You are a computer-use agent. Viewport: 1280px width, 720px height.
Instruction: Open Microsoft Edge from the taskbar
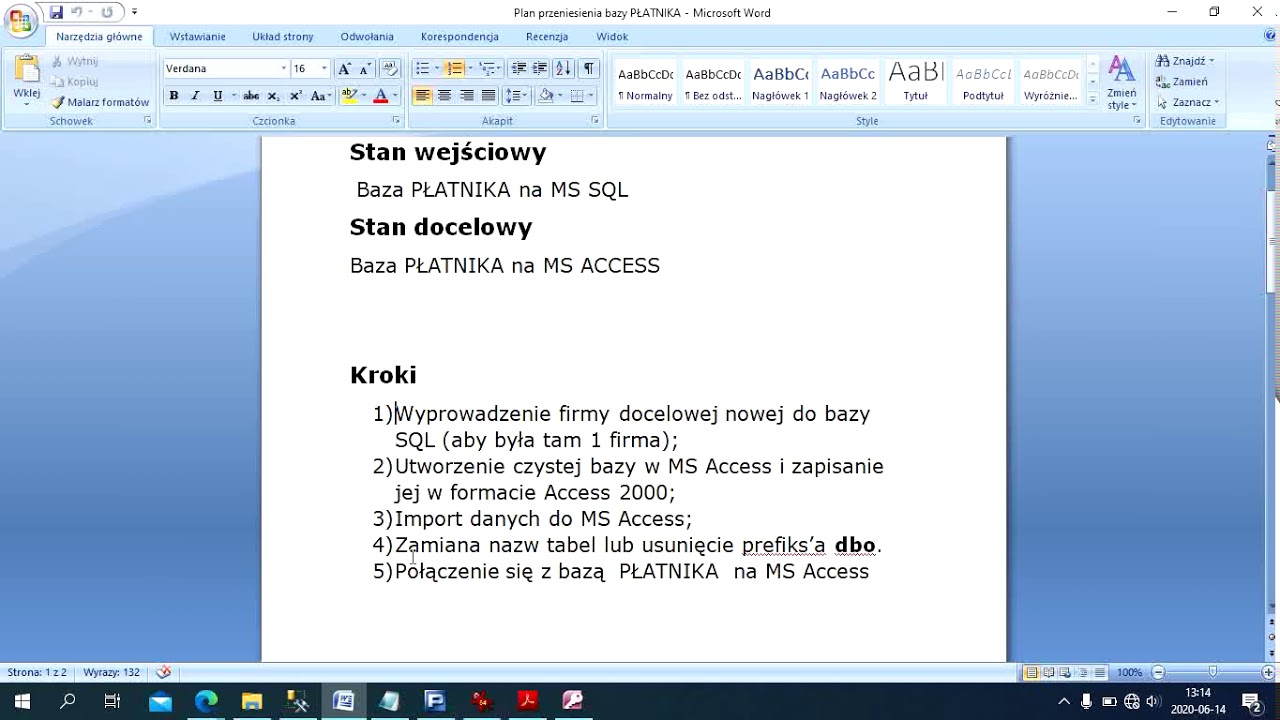pyautogui.click(x=206, y=701)
